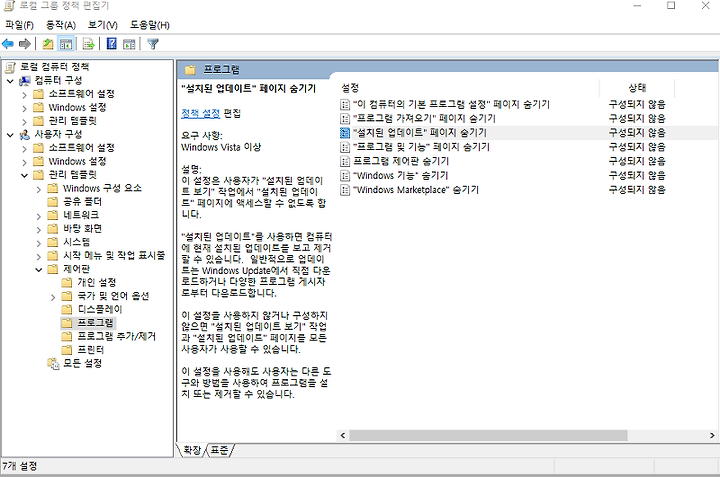This screenshot has width=720, height=477.
Task: Expand 관리 템플릿 under 컴퓨터 구성
Action: 24,122
